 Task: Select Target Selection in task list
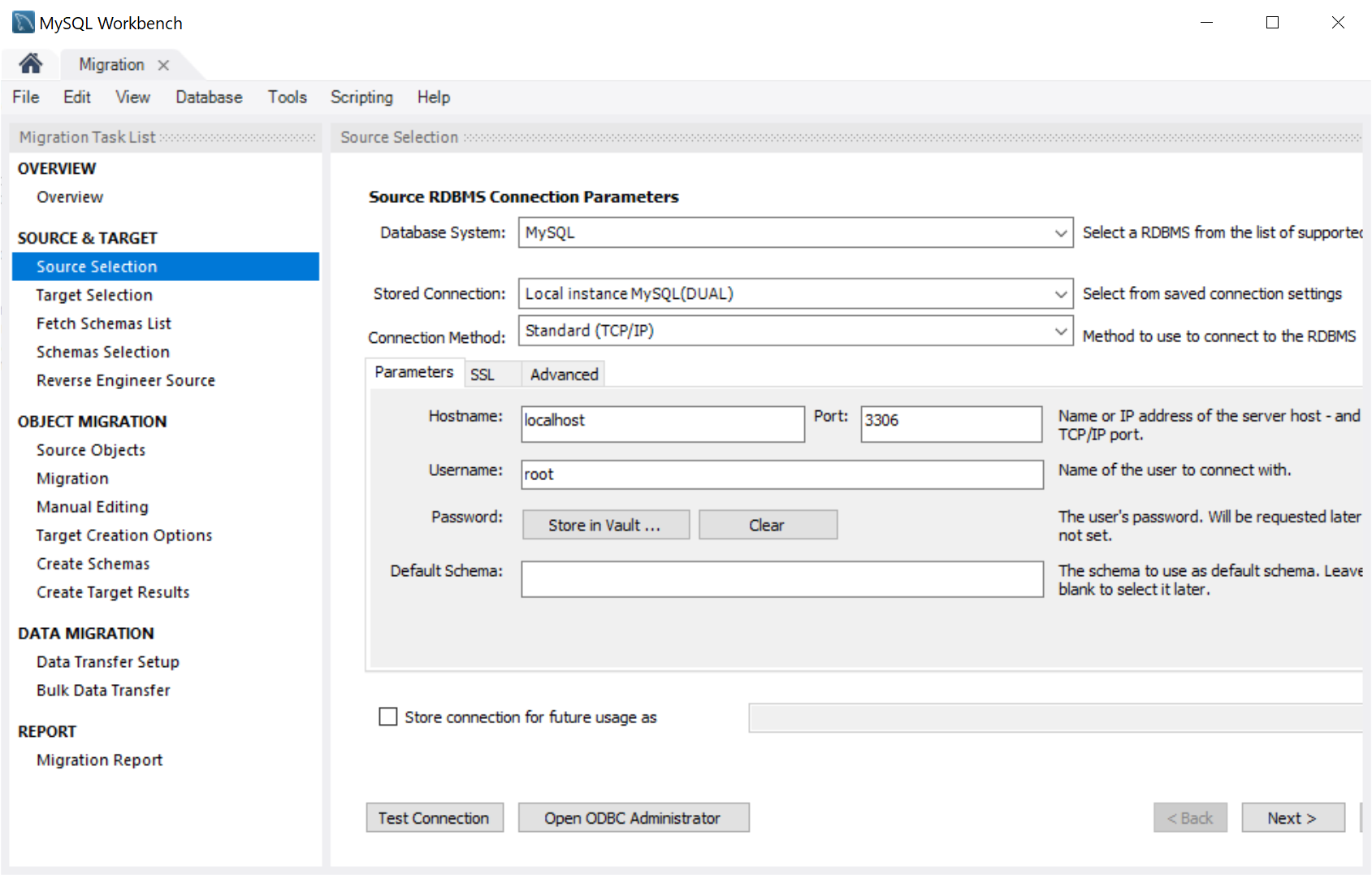click(x=94, y=295)
